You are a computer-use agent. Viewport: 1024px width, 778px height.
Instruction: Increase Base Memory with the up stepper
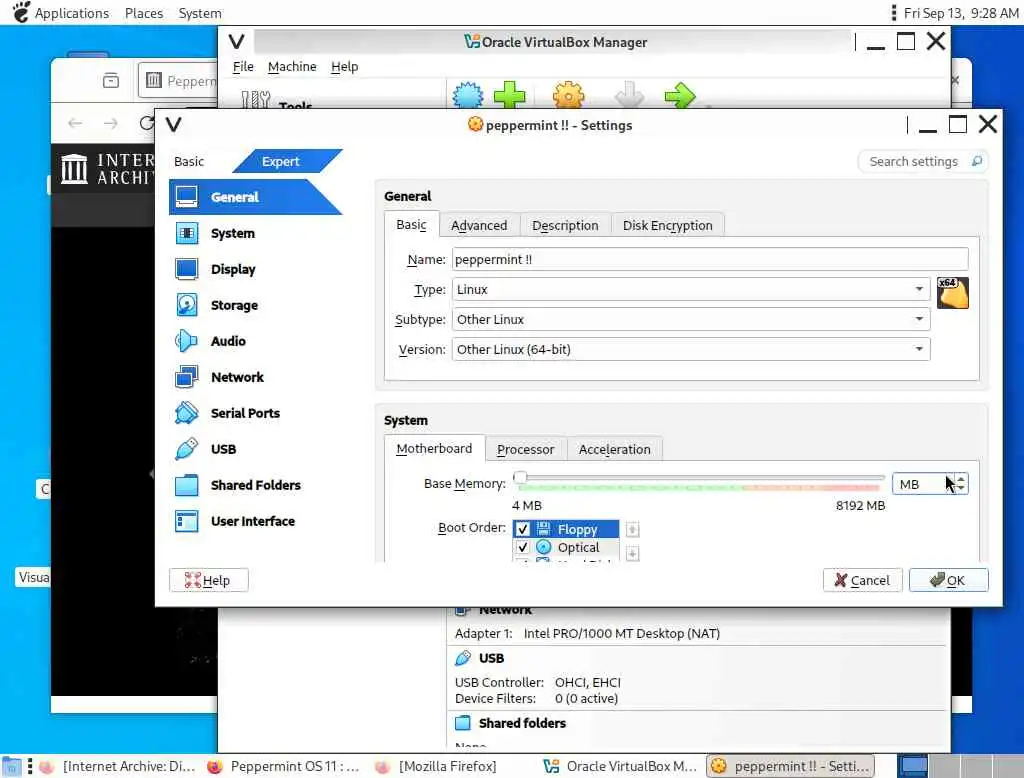pos(961,478)
